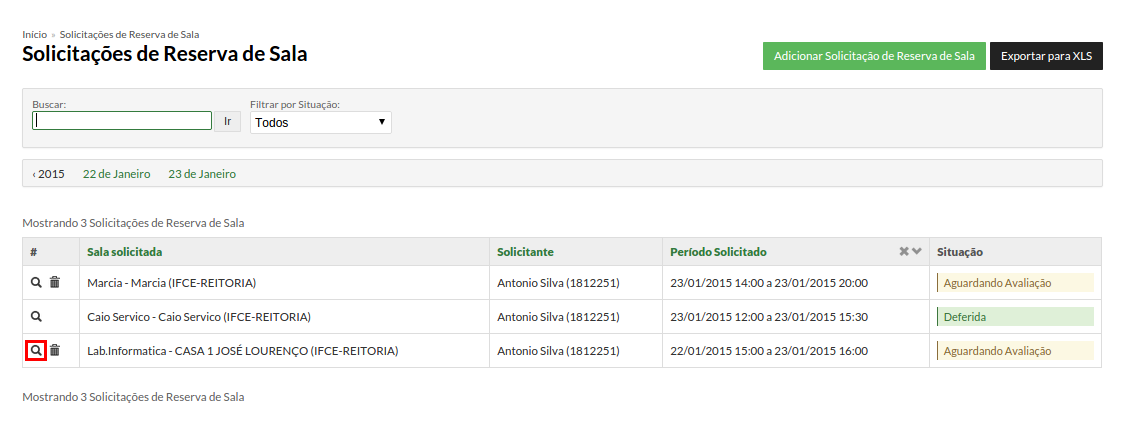Click the Situação column header
1122x435 pixels.
click(x=960, y=252)
